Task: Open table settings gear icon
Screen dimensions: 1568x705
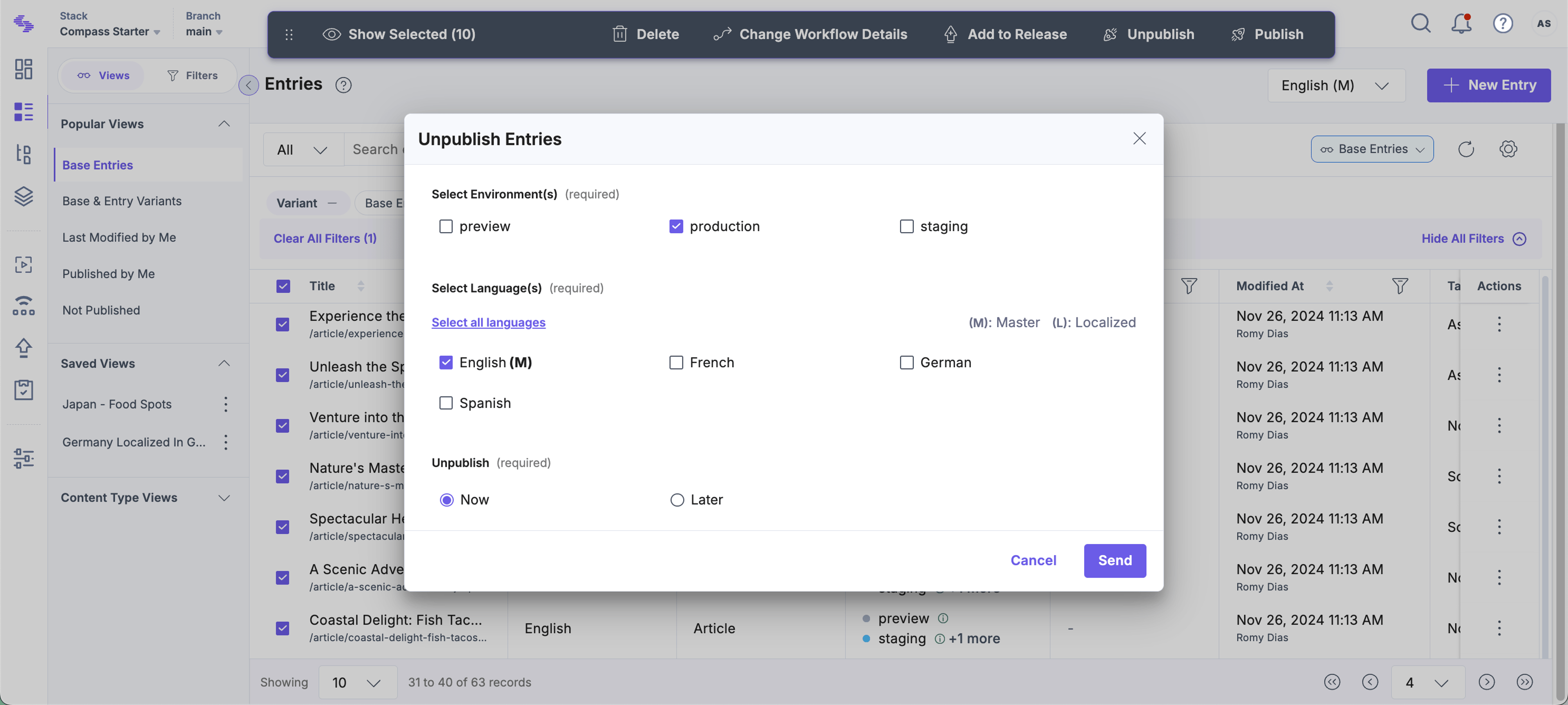Action: point(1508,149)
